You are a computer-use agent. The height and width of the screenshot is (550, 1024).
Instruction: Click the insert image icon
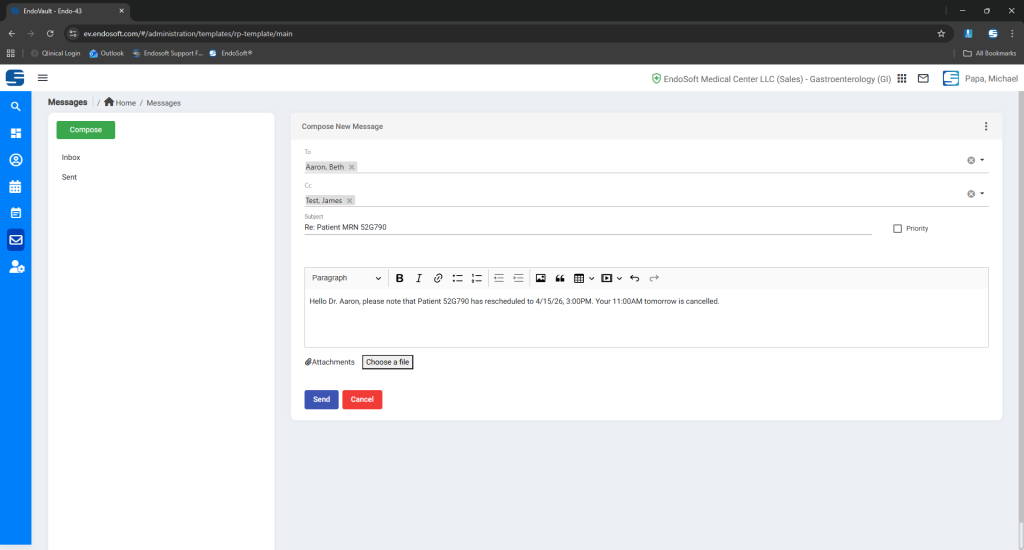(541, 278)
